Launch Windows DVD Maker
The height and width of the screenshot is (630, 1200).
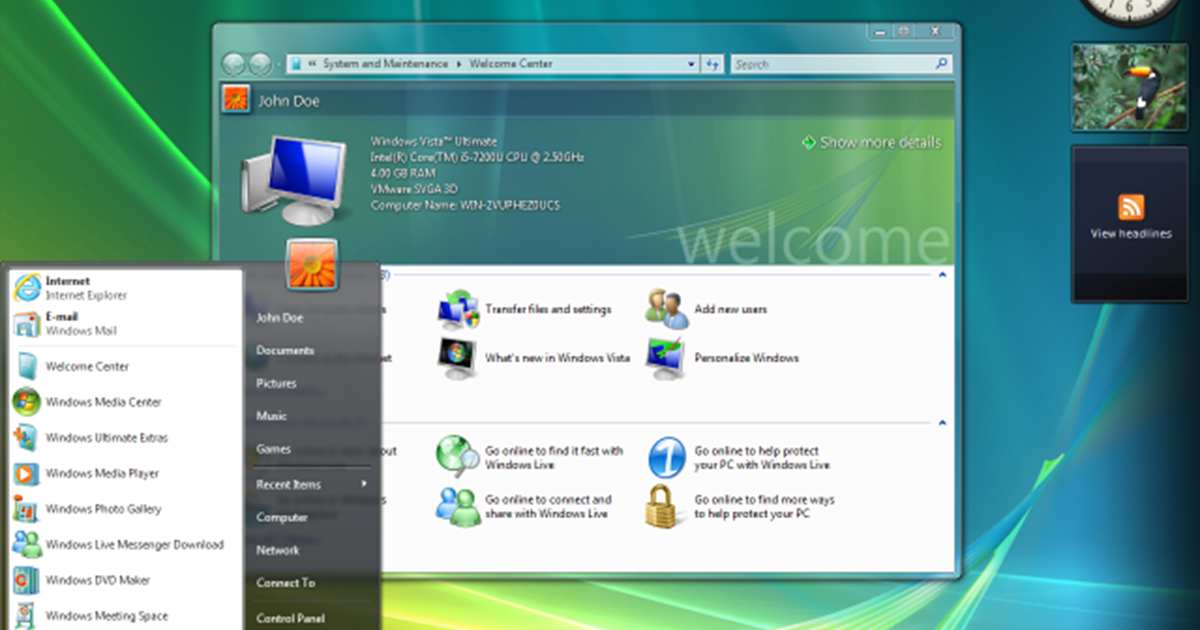pos(125,580)
